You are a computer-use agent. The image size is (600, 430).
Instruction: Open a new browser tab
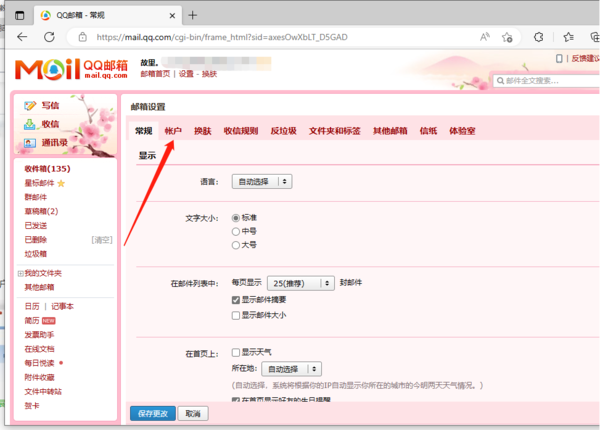coord(193,15)
